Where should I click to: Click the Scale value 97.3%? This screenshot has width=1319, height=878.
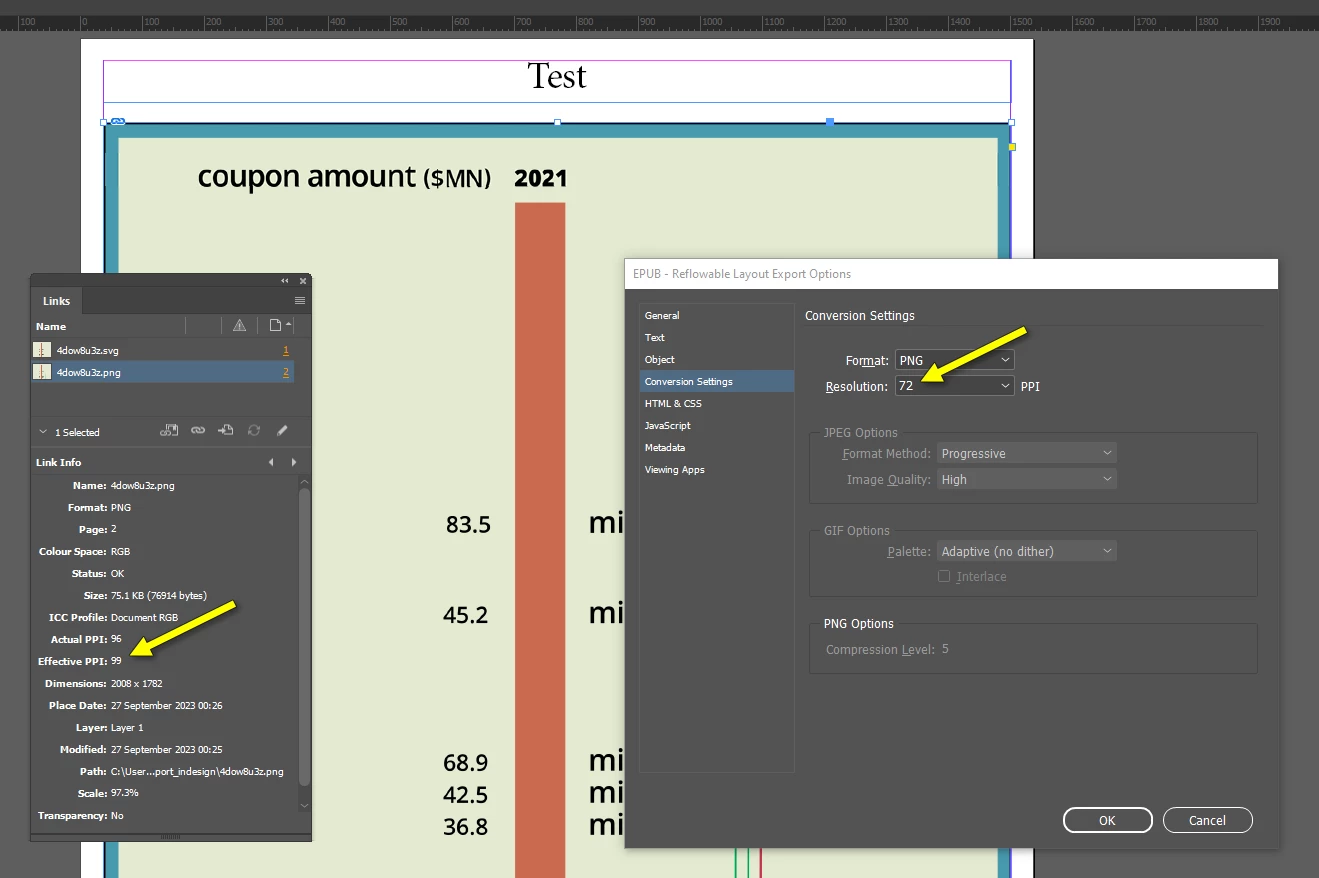click(x=124, y=793)
